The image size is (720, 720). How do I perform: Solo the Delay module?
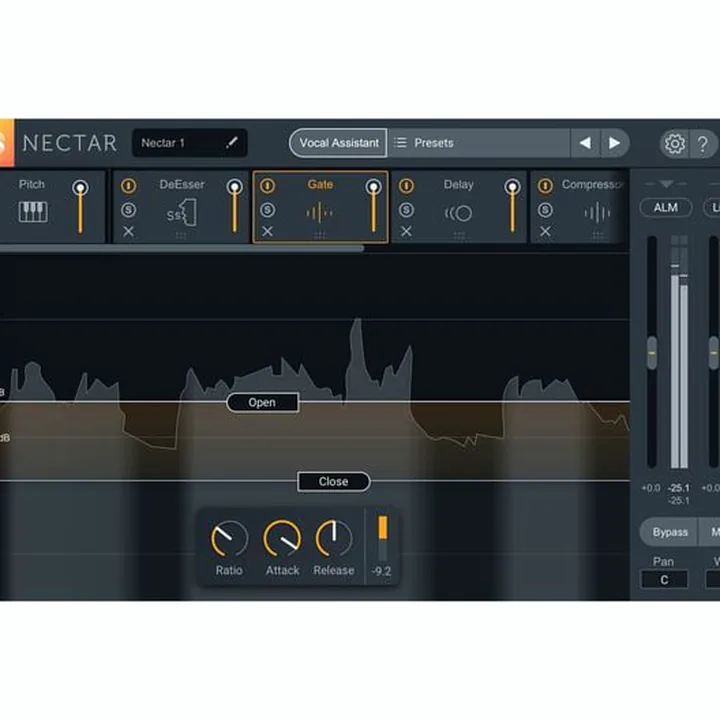(406, 210)
